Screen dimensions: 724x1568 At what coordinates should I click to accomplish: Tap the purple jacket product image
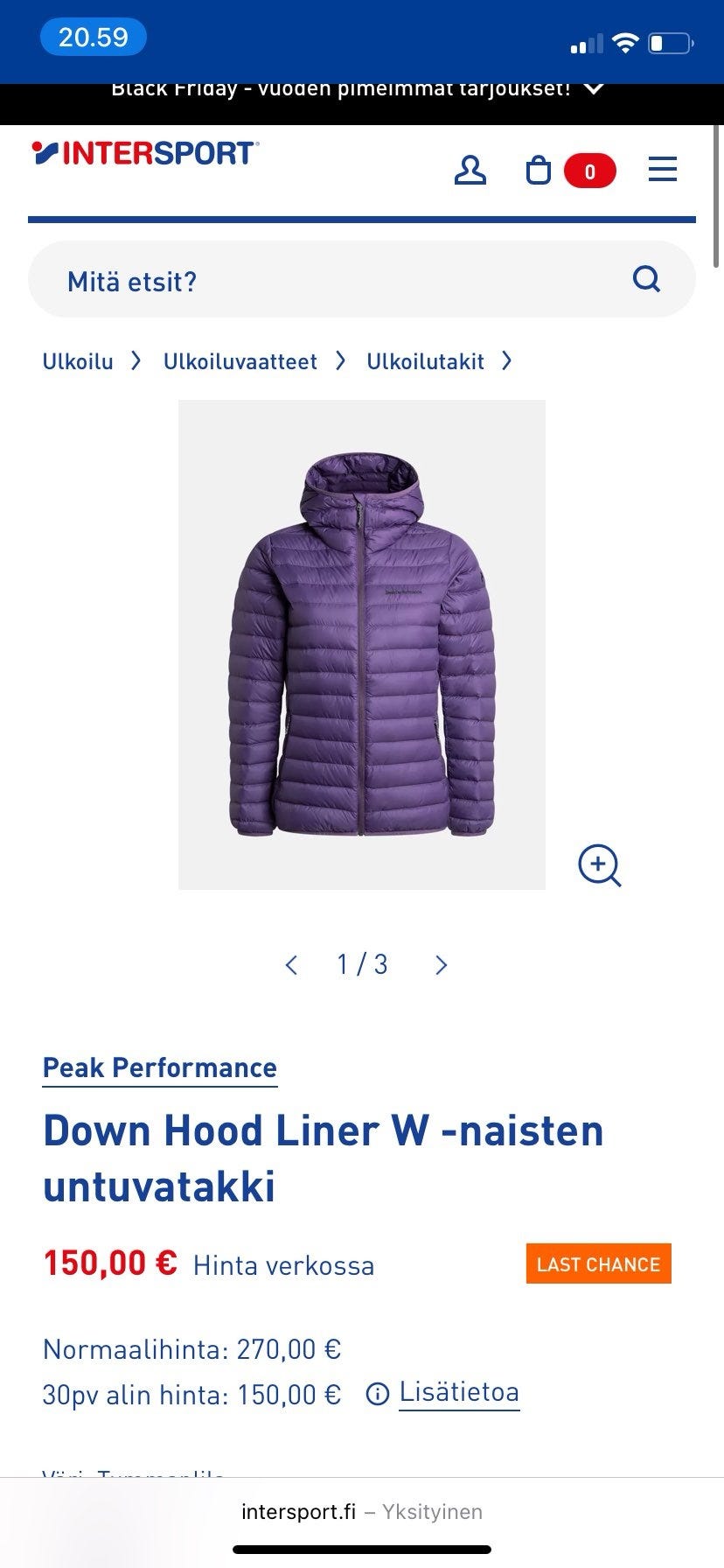point(362,645)
